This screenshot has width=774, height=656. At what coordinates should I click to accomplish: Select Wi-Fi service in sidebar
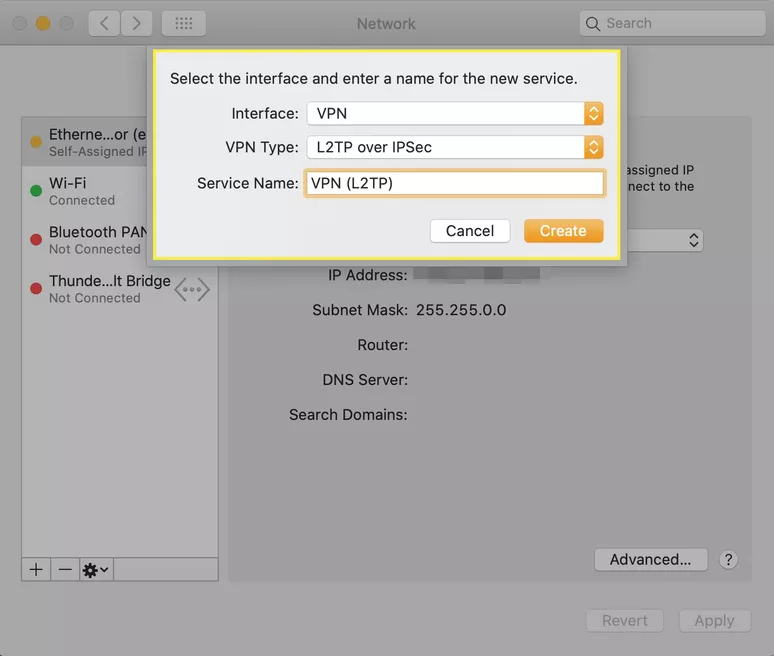click(84, 191)
